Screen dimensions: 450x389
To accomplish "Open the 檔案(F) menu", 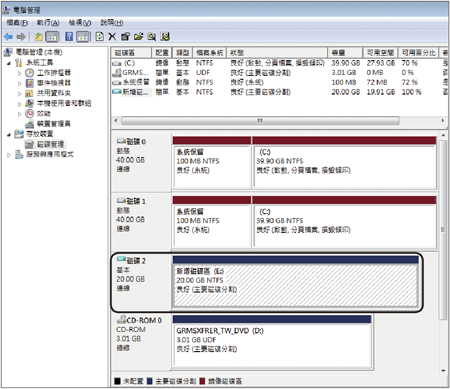I will point(17,23).
